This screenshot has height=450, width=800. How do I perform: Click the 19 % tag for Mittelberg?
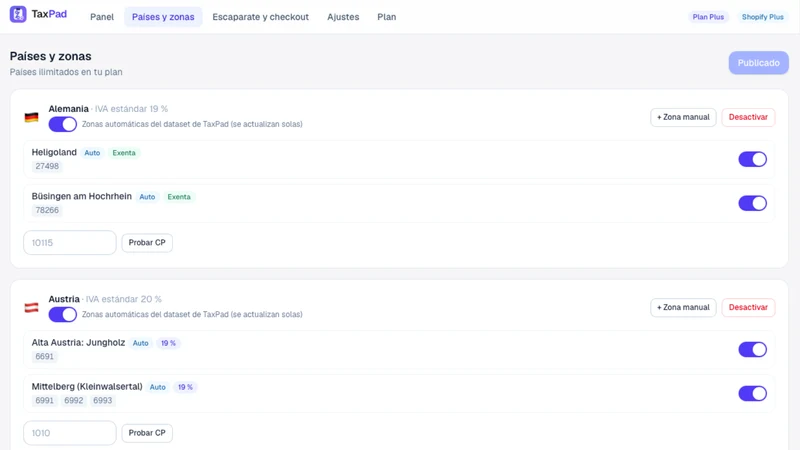click(x=185, y=387)
